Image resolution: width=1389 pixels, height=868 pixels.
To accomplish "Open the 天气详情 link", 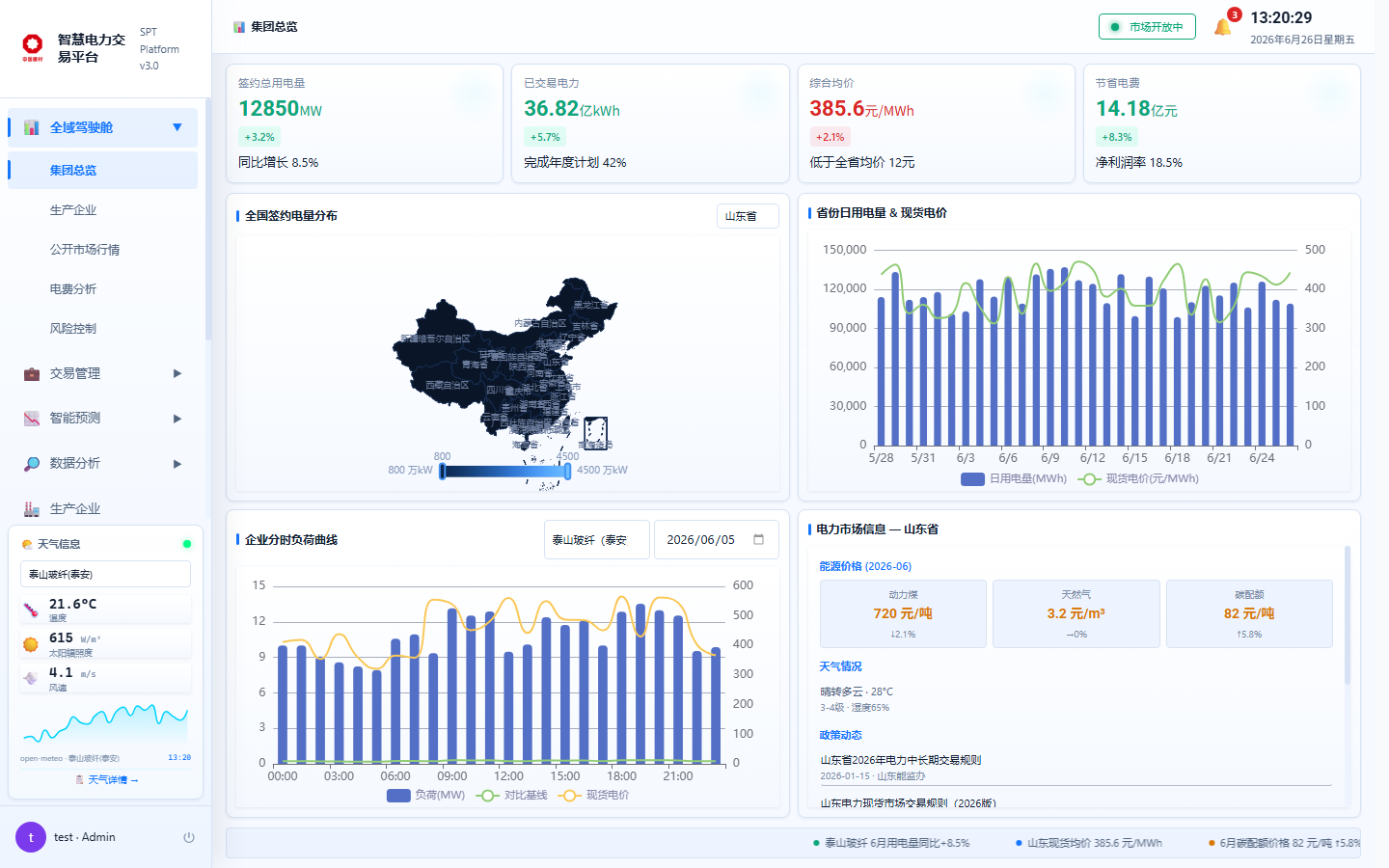I will tap(107, 779).
